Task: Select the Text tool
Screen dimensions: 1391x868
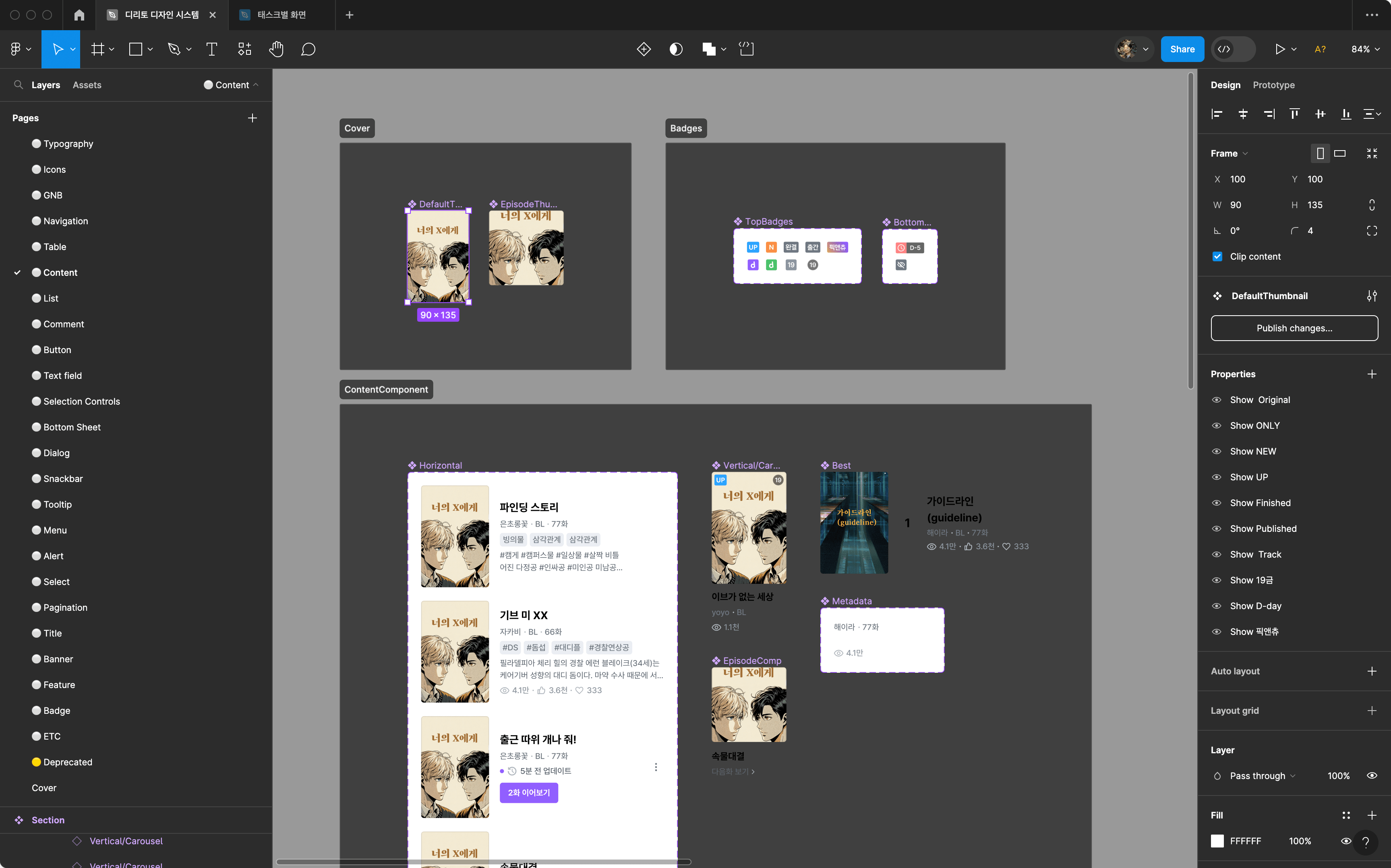Action: coord(211,50)
